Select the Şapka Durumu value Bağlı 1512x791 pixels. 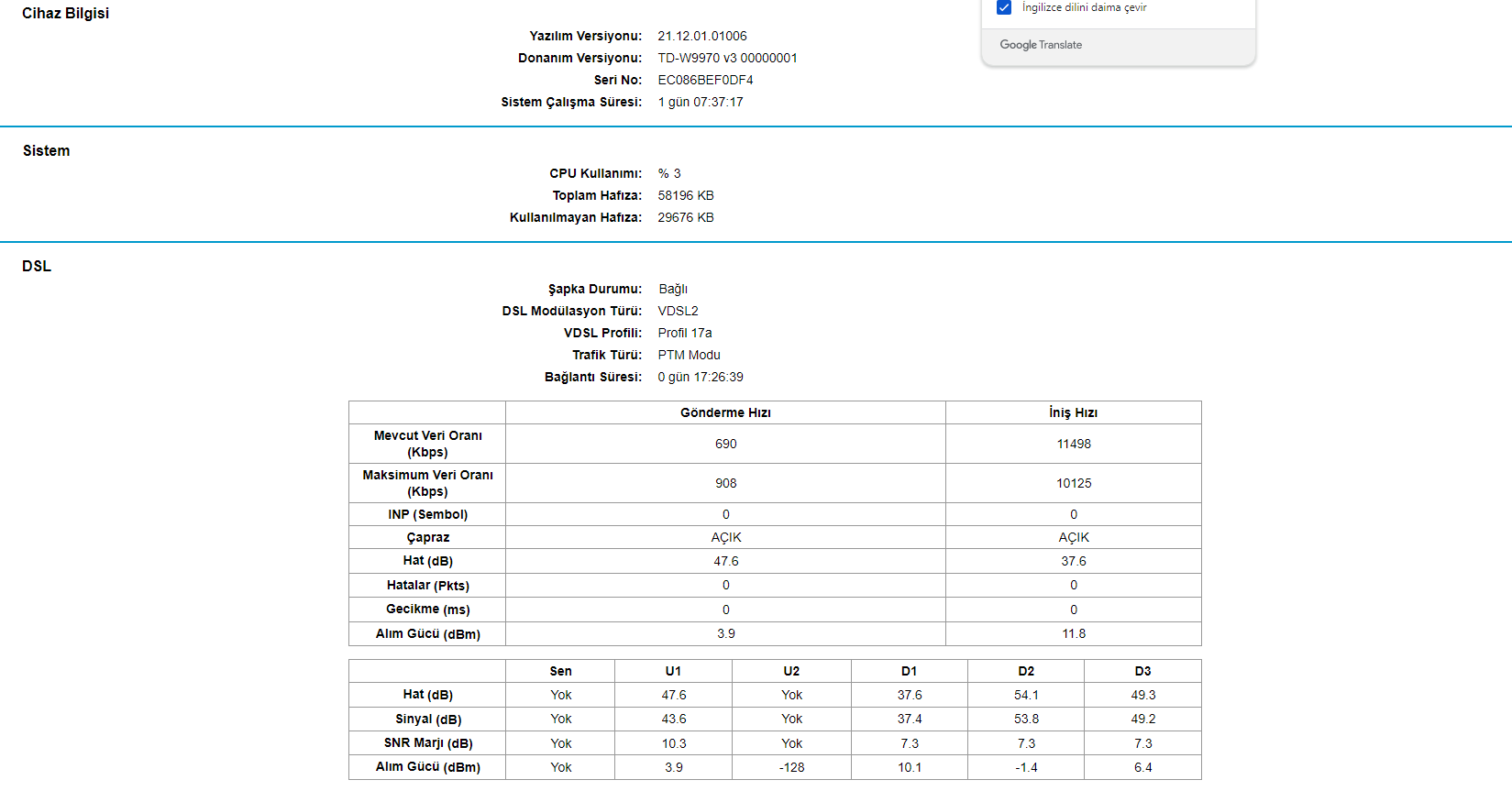(673, 289)
